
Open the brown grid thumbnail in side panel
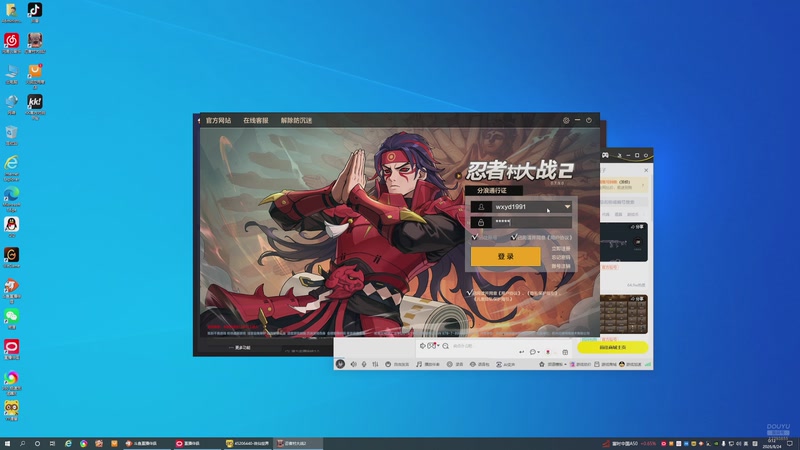coord(623,314)
